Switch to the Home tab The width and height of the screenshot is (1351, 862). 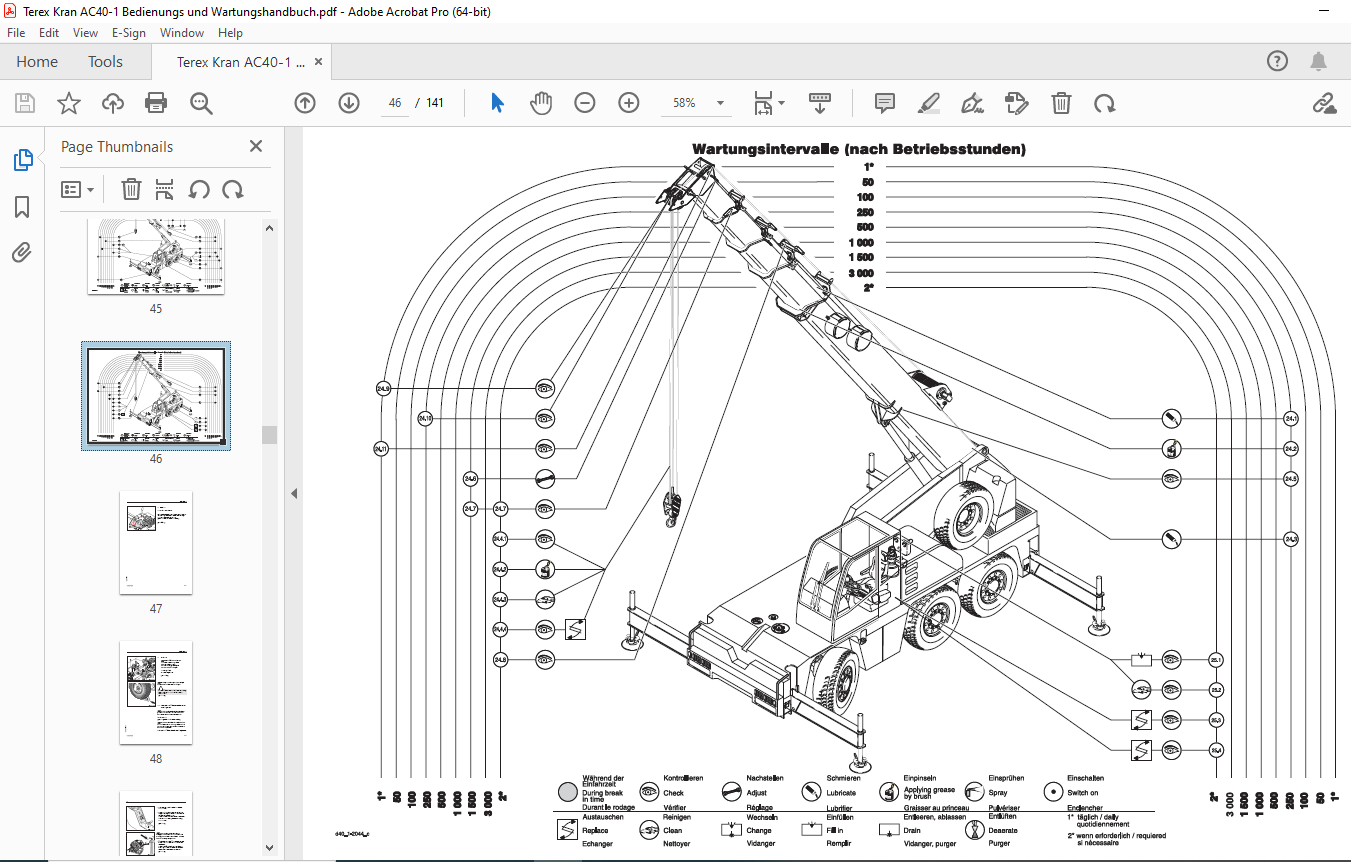click(37, 62)
